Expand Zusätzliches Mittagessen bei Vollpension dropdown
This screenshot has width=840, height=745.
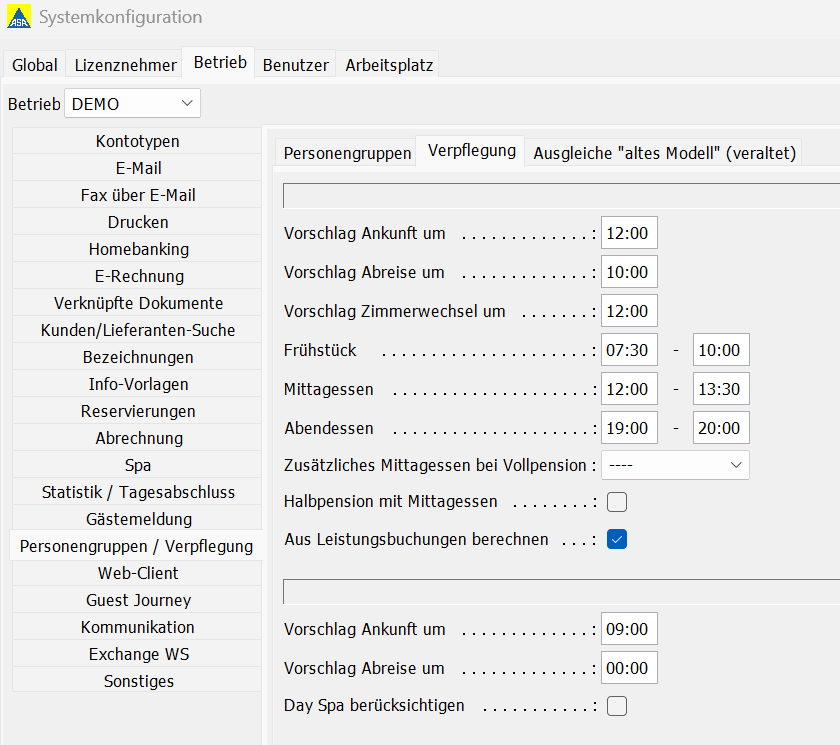[x=675, y=465]
